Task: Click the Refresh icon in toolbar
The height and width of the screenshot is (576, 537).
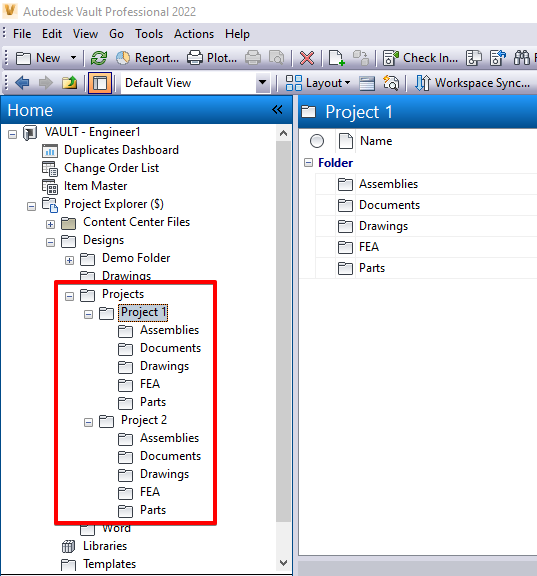Action: pyautogui.click(x=99, y=58)
